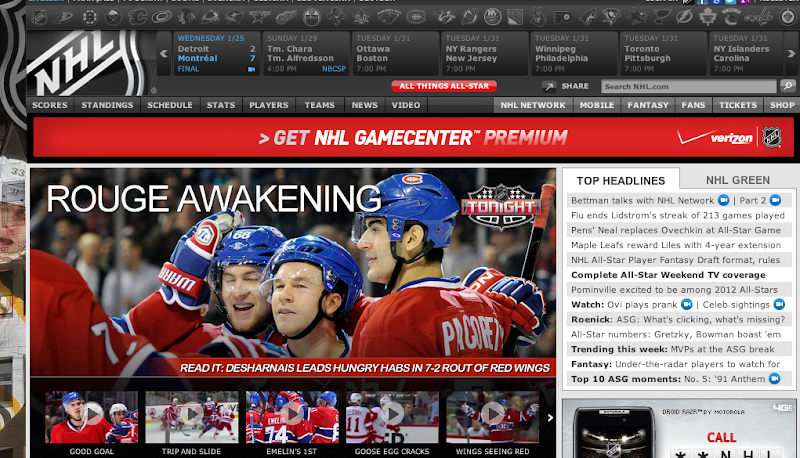
Task: Click the share arrow icon
Action: [549, 87]
